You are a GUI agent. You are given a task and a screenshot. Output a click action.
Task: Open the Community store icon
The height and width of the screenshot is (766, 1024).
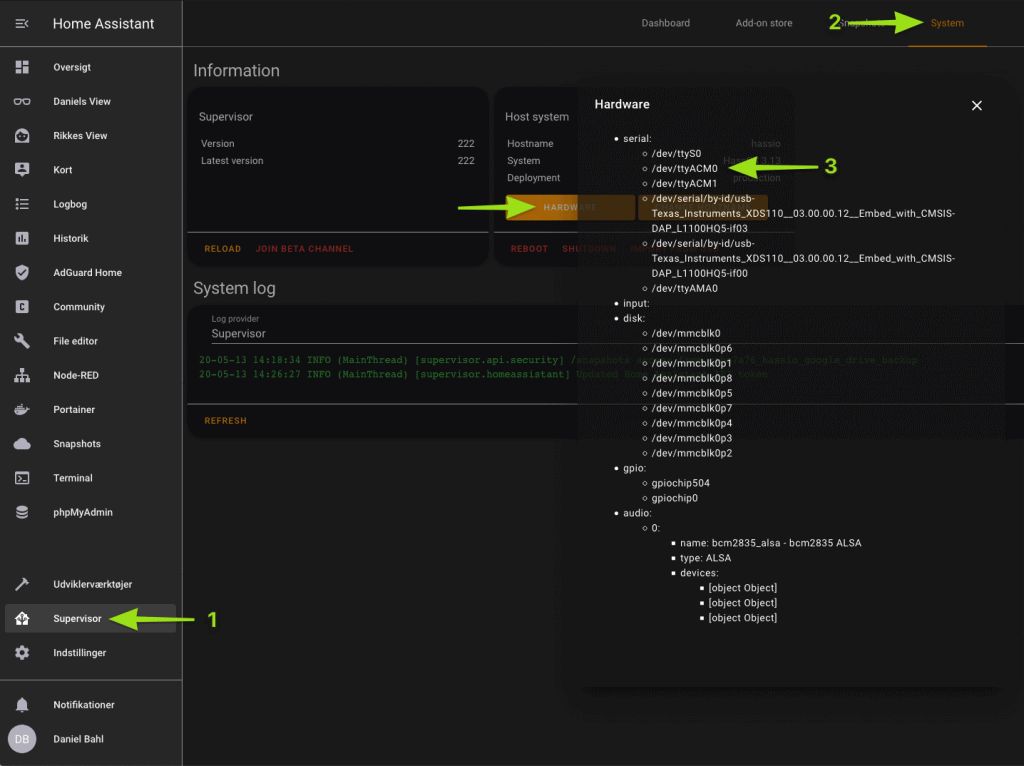tap(22, 307)
